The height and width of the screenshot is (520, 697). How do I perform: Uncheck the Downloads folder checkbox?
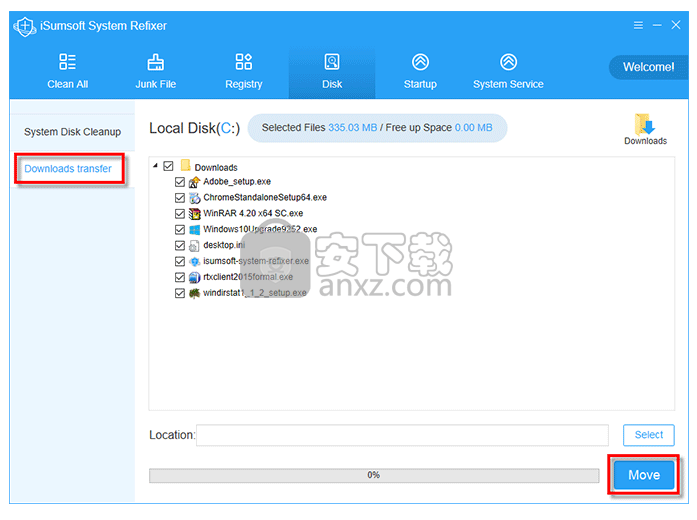(x=168, y=166)
